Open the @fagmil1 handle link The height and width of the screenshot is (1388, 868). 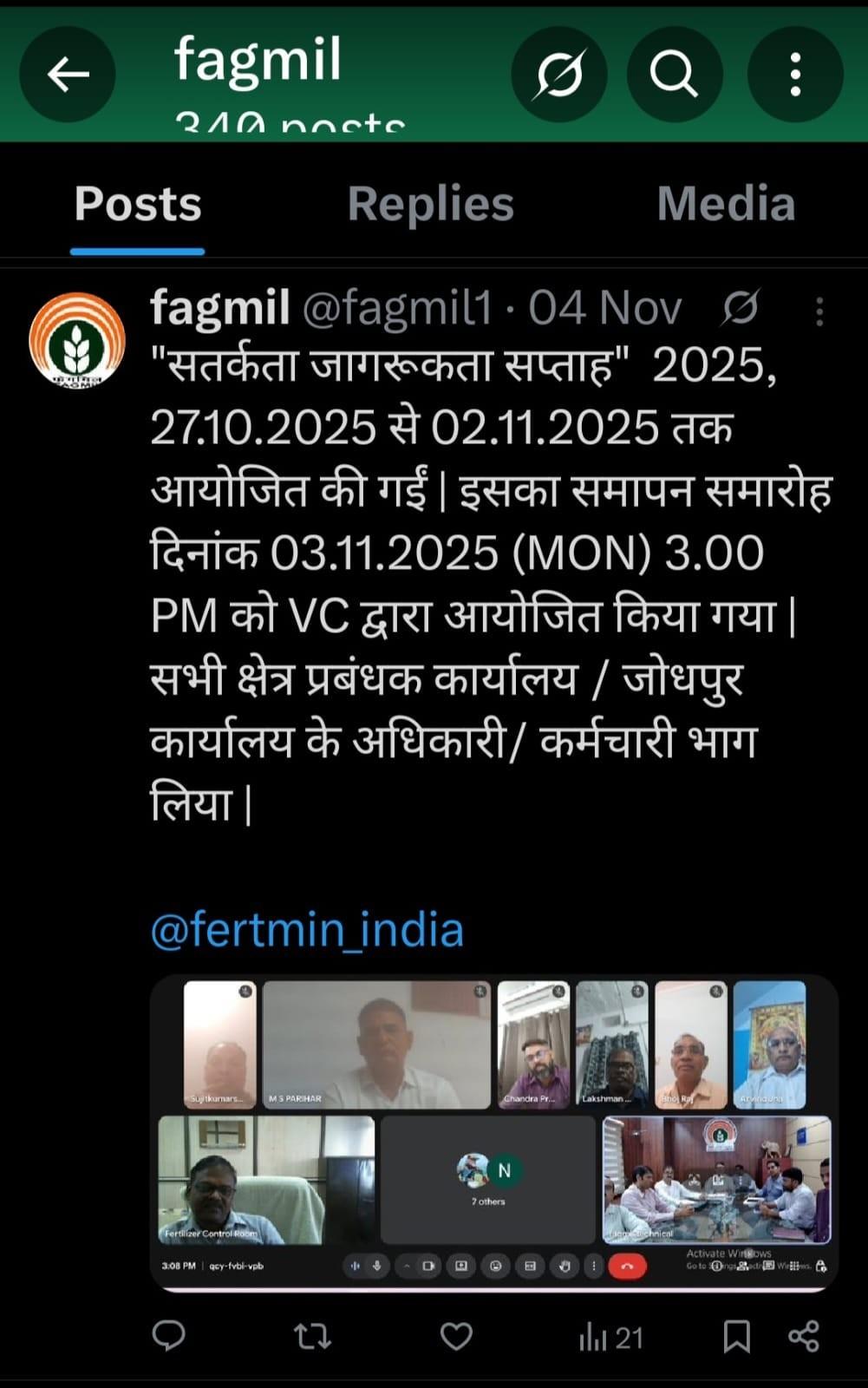397,308
